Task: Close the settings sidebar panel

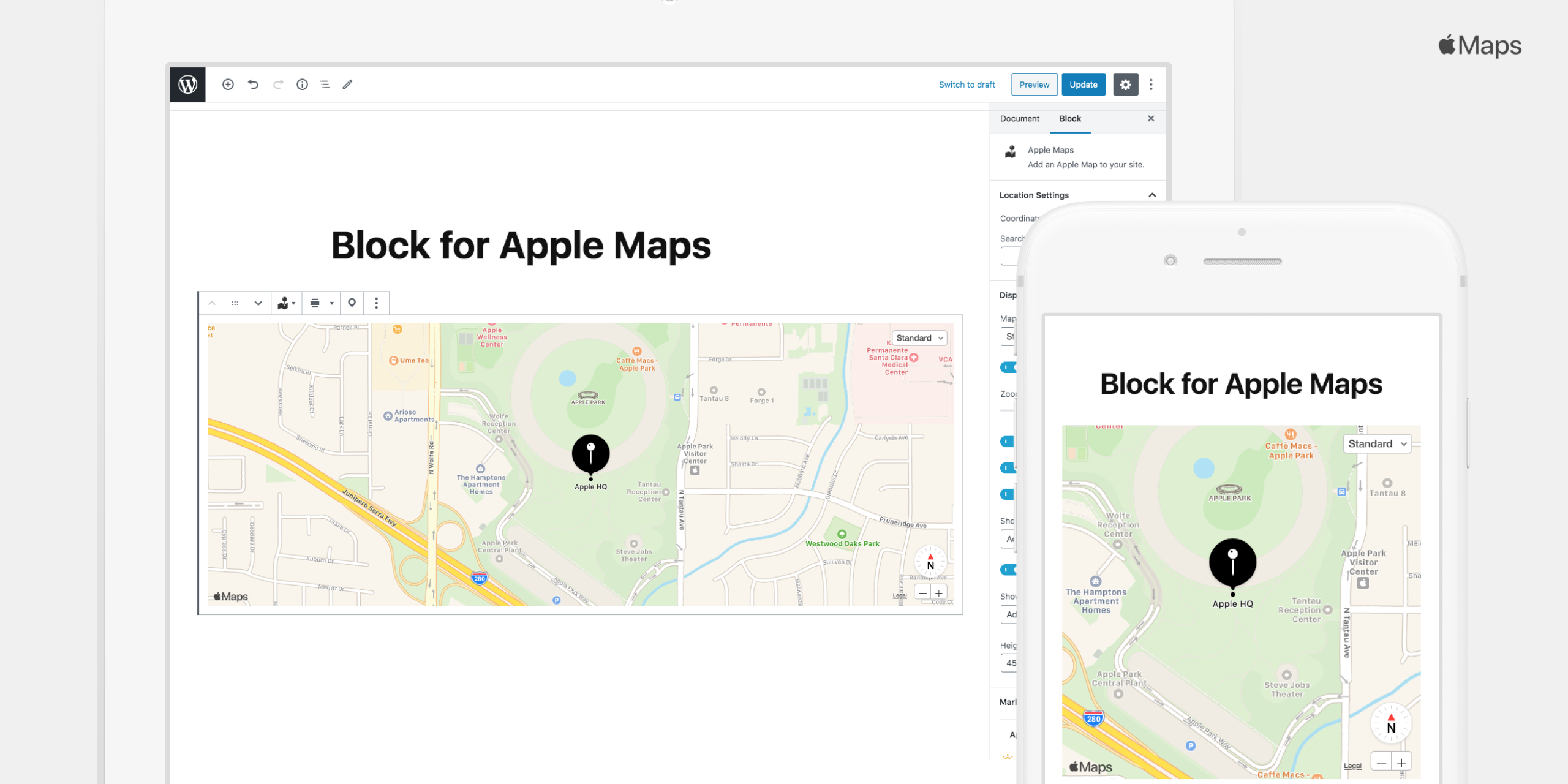Action: 1151,118
